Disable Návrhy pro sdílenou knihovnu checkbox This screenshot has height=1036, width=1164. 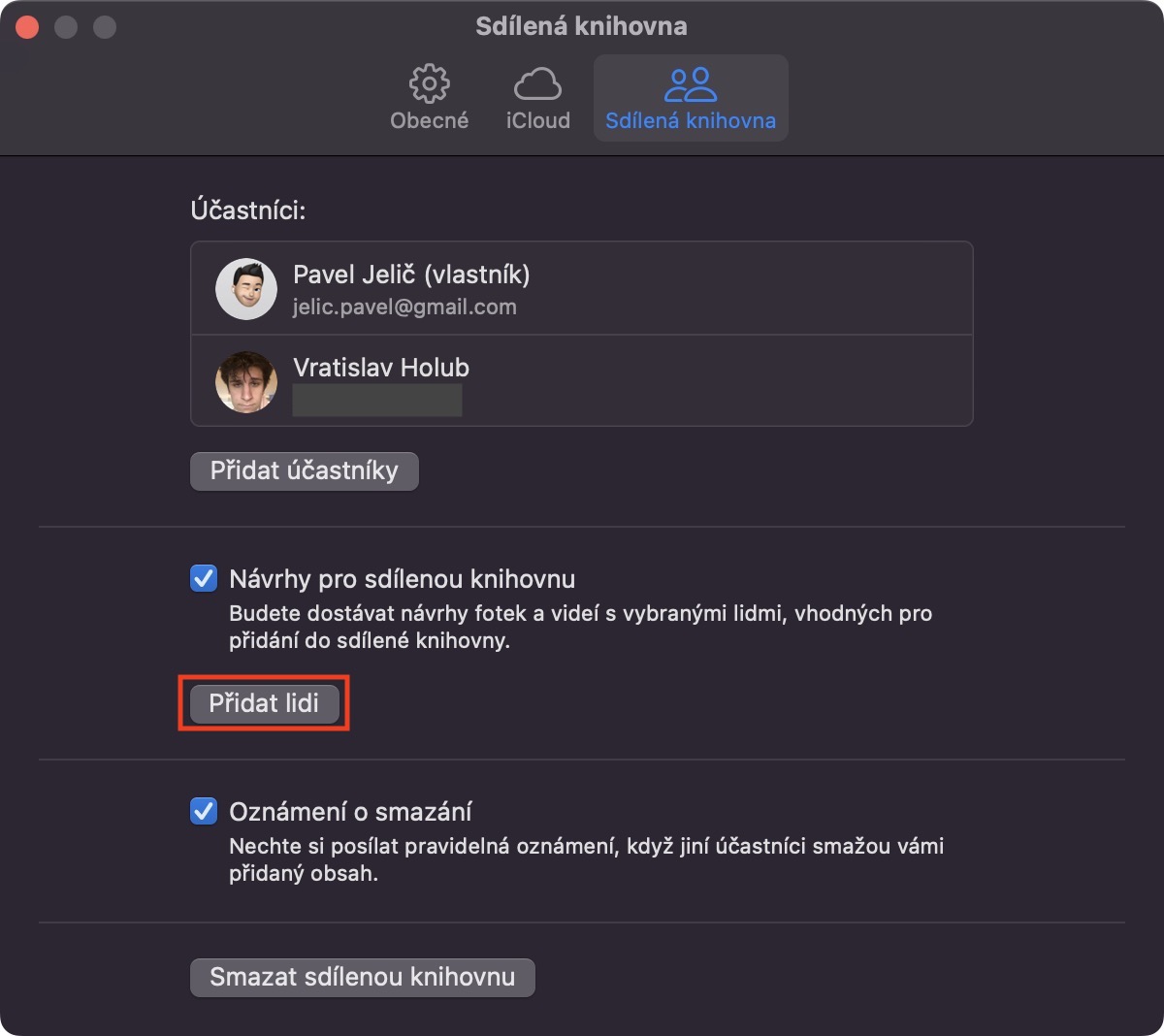coord(204,579)
